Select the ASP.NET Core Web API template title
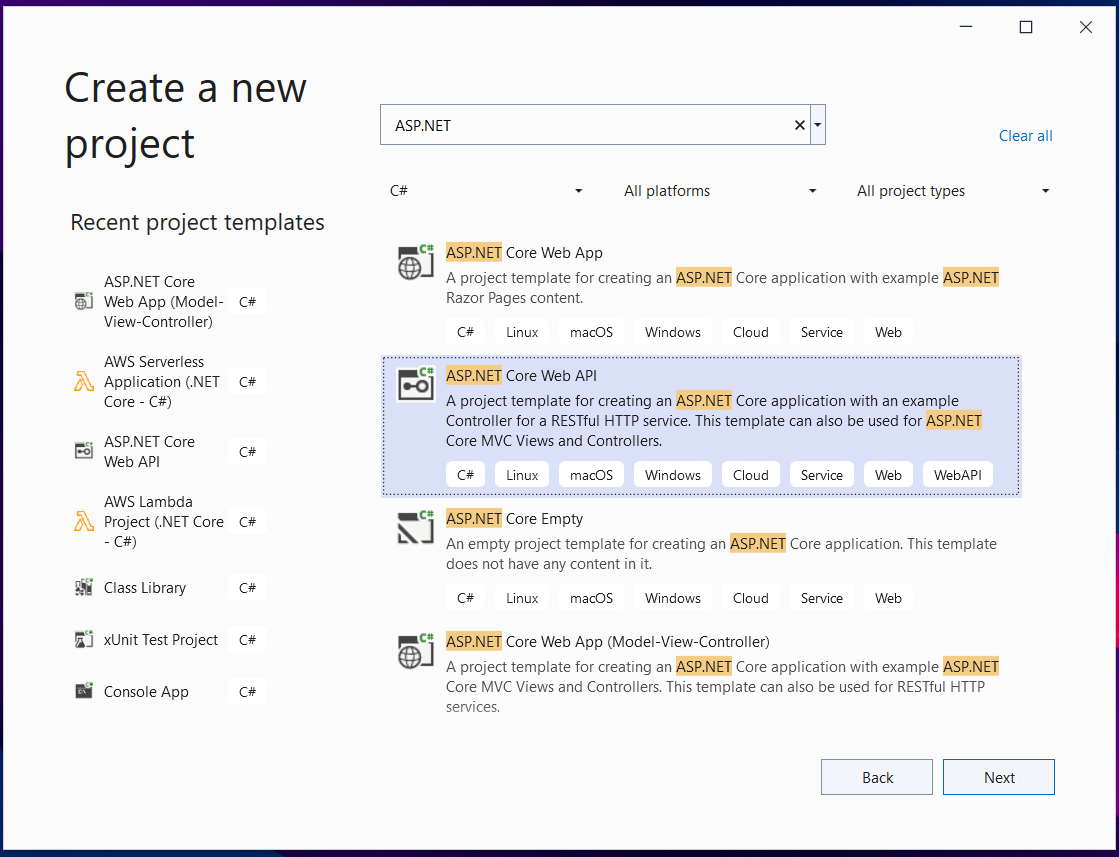 pyautogui.click(x=521, y=375)
